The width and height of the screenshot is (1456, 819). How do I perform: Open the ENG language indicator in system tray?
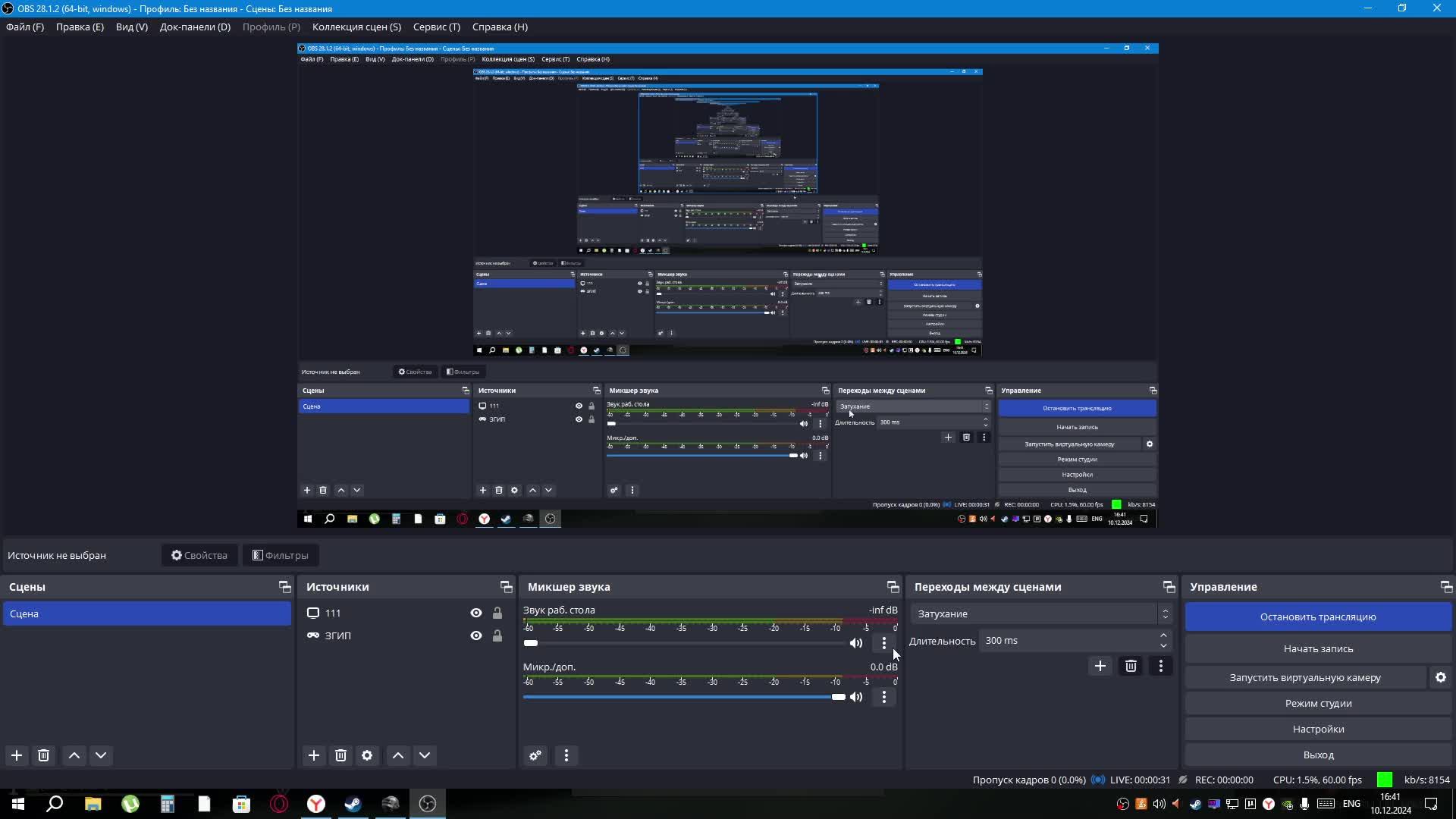point(1351,804)
